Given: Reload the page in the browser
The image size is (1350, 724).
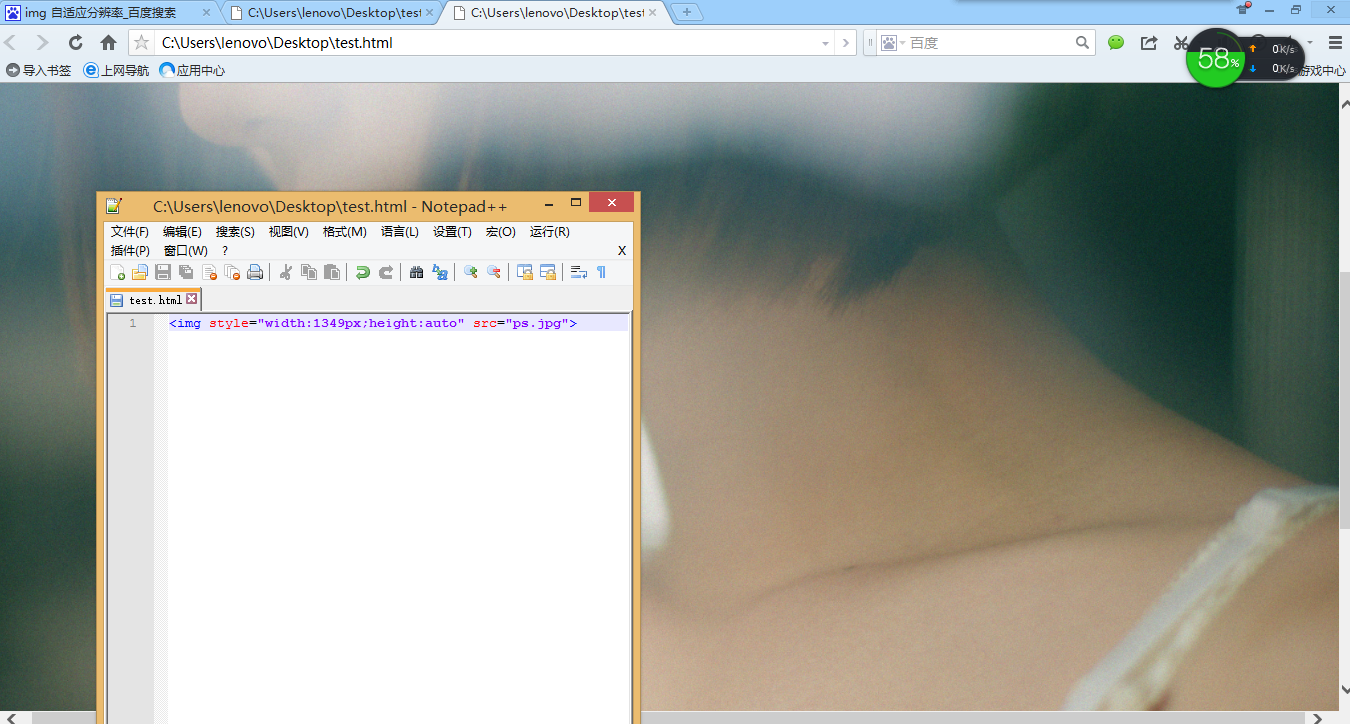Looking at the screenshot, I should [x=75, y=43].
